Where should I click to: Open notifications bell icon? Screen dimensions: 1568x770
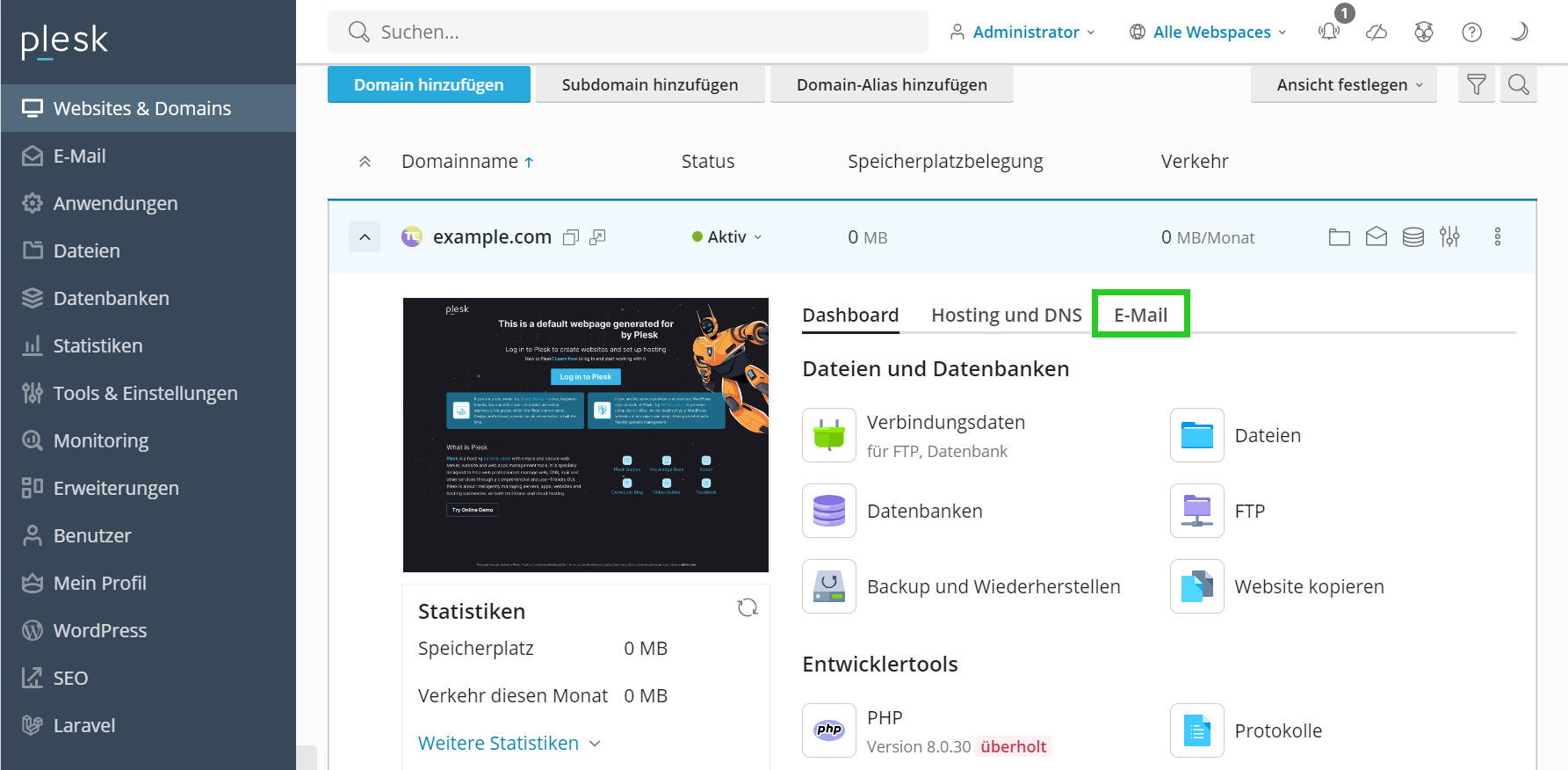1329,32
